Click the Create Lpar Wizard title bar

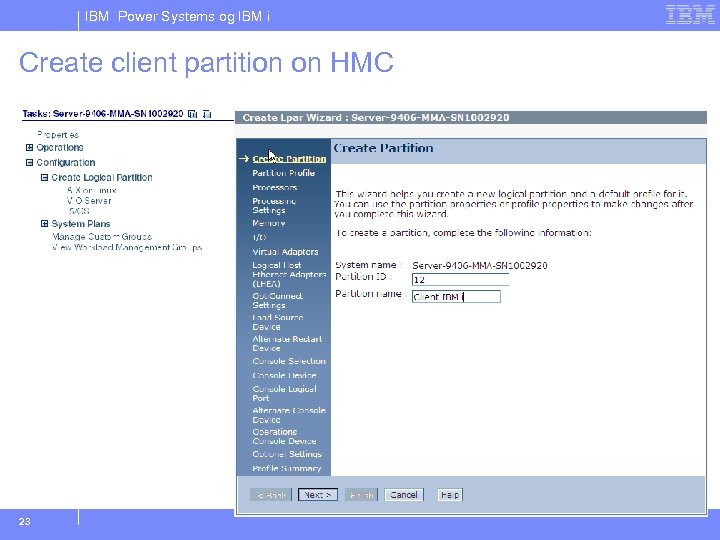coord(471,118)
